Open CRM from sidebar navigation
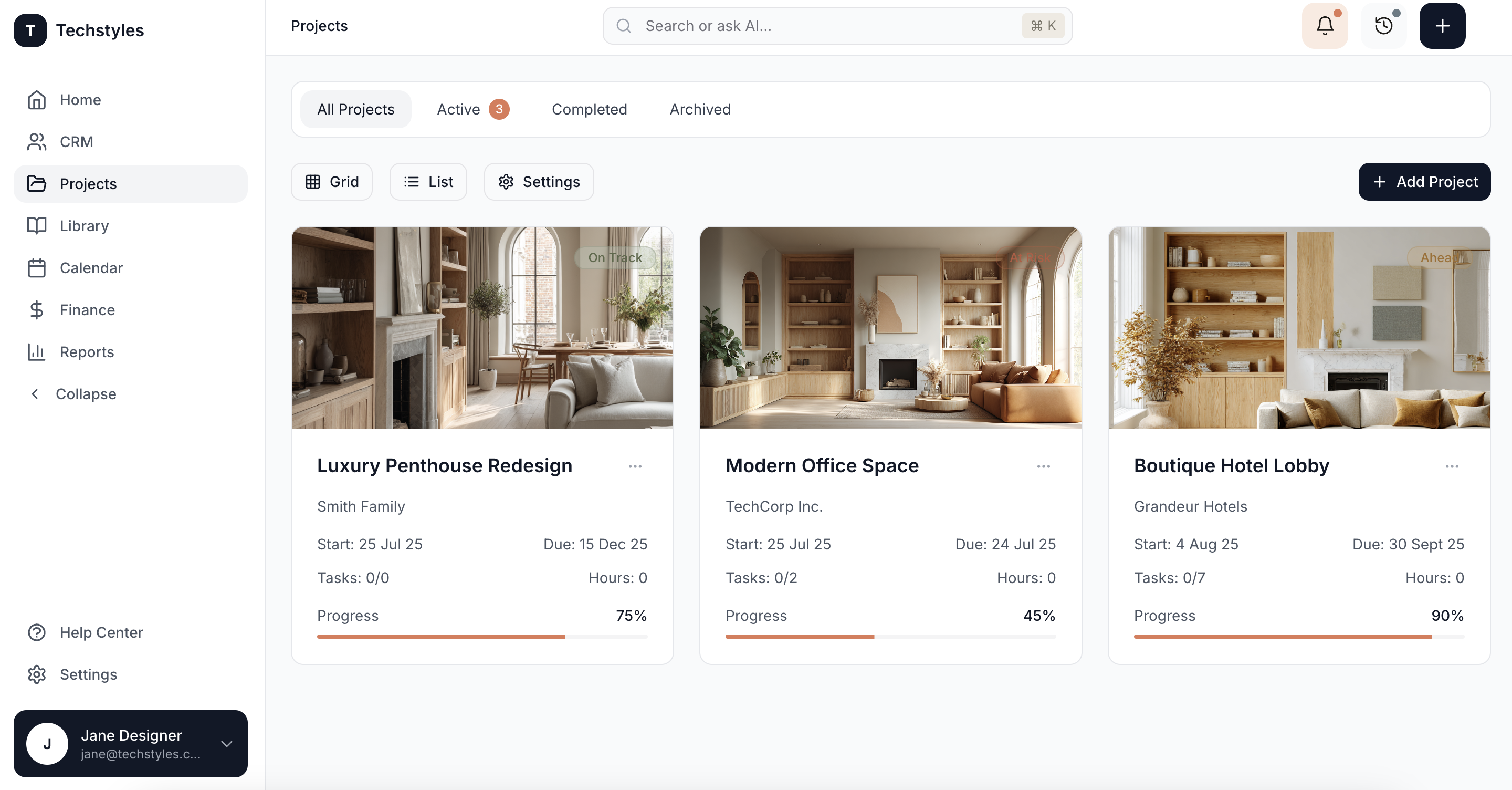This screenshot has width=1512, height=790. [76, 141]
